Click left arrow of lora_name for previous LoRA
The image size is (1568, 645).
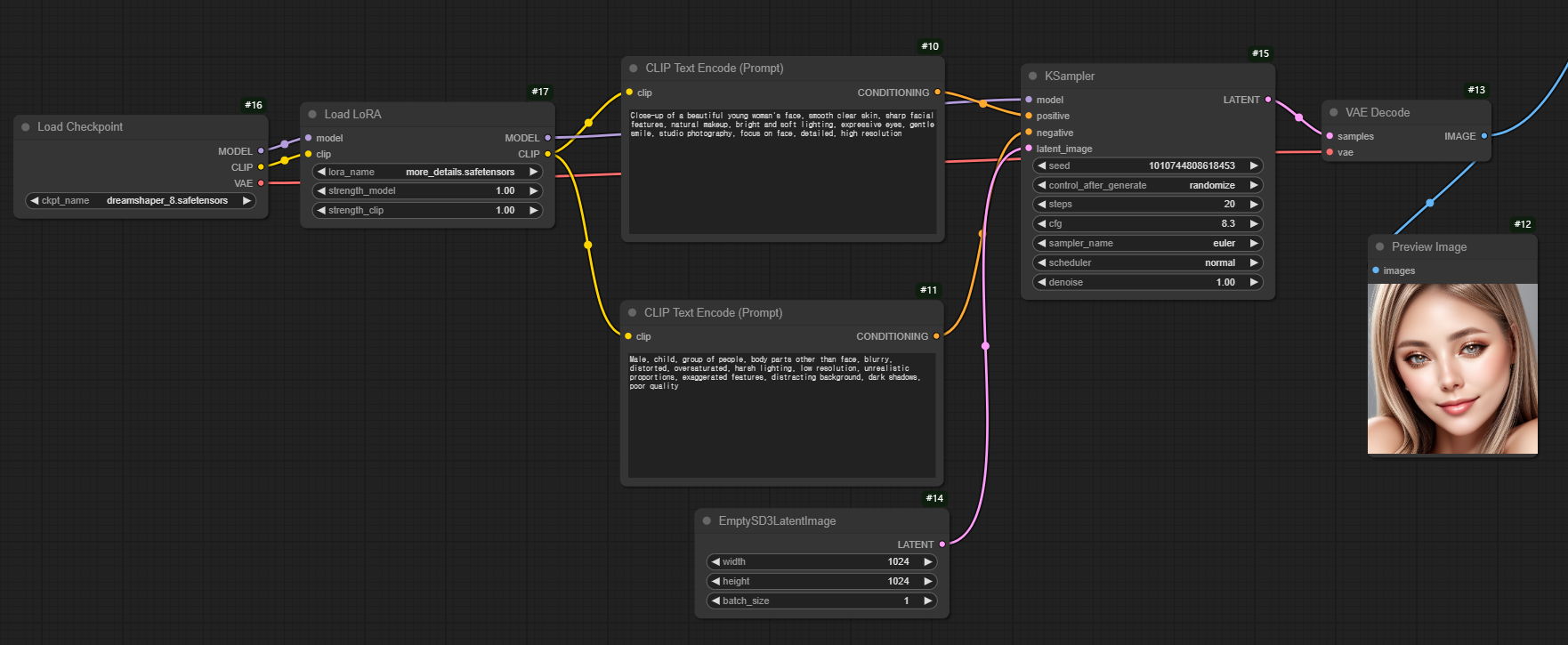pos(321,172)
